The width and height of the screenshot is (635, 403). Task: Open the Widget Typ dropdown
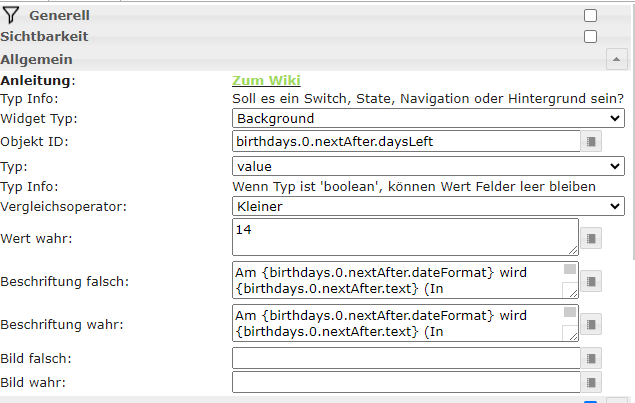pos(428,119)
